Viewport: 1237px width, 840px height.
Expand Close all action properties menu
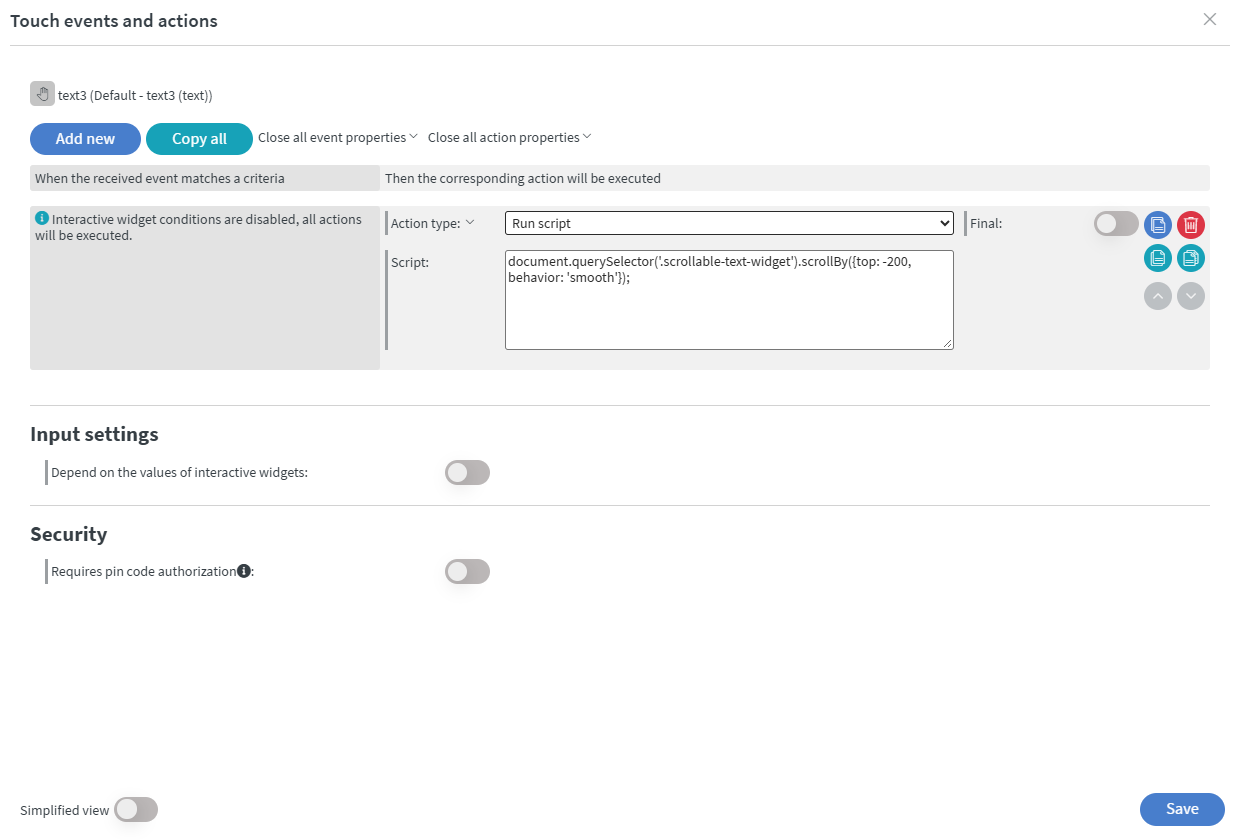(x=510, y=137)
